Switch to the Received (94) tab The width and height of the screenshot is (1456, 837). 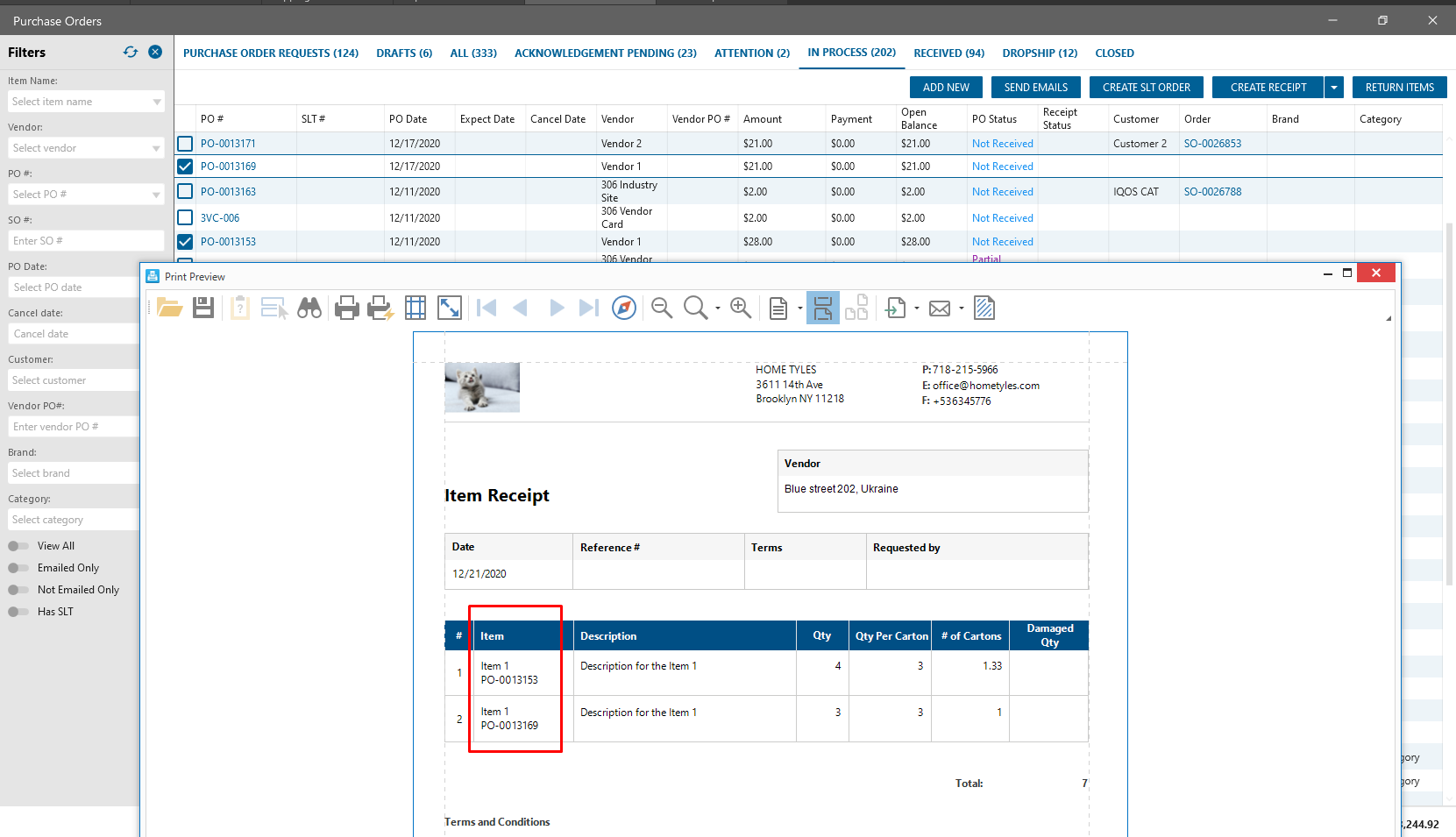click(948, 53)
